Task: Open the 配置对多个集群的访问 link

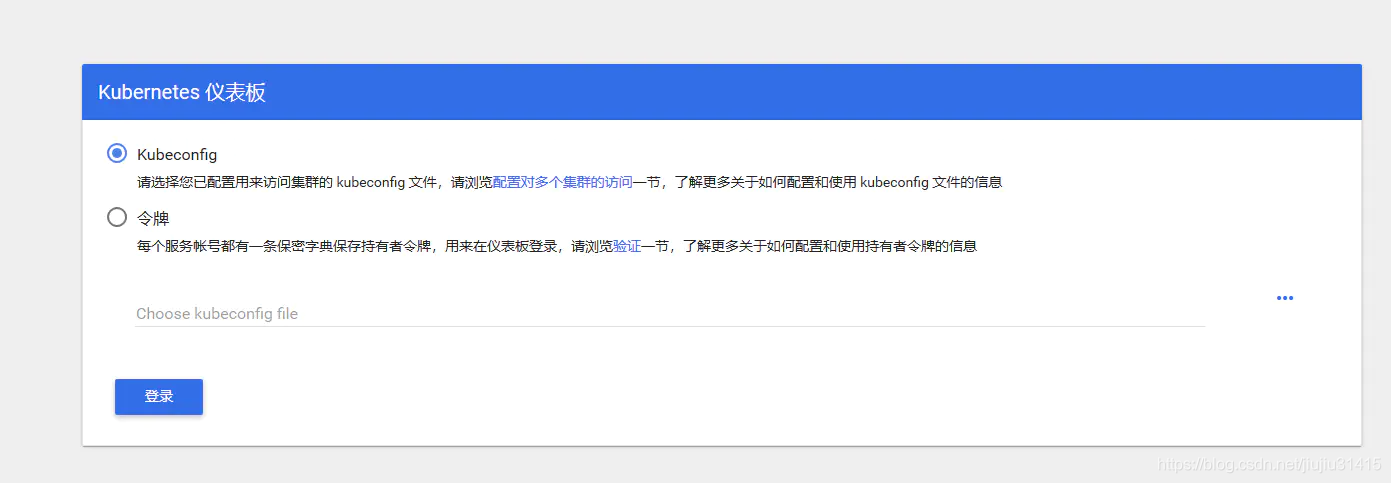Action: tap(562, 183)
